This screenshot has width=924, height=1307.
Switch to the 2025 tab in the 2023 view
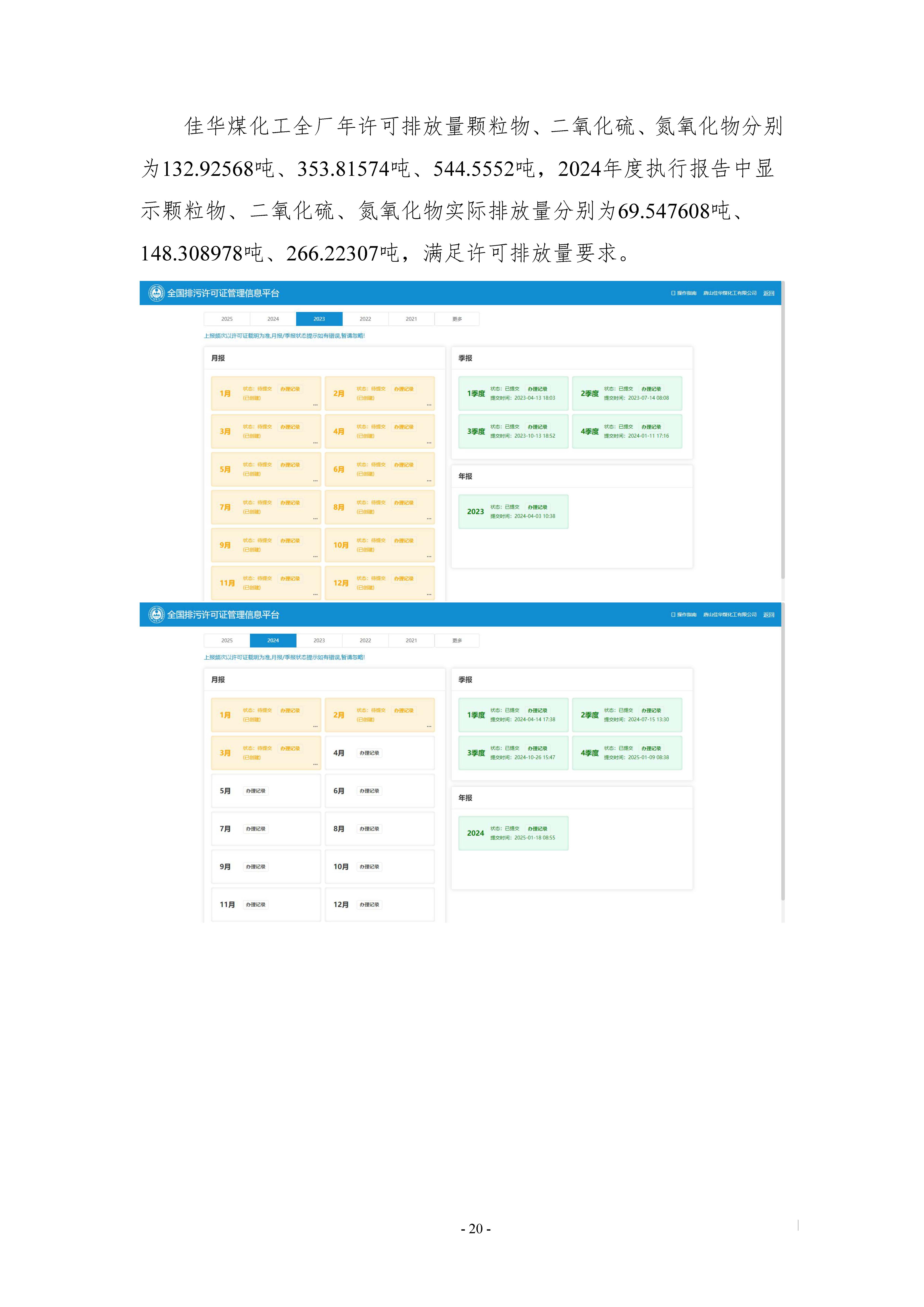point(227,319)
